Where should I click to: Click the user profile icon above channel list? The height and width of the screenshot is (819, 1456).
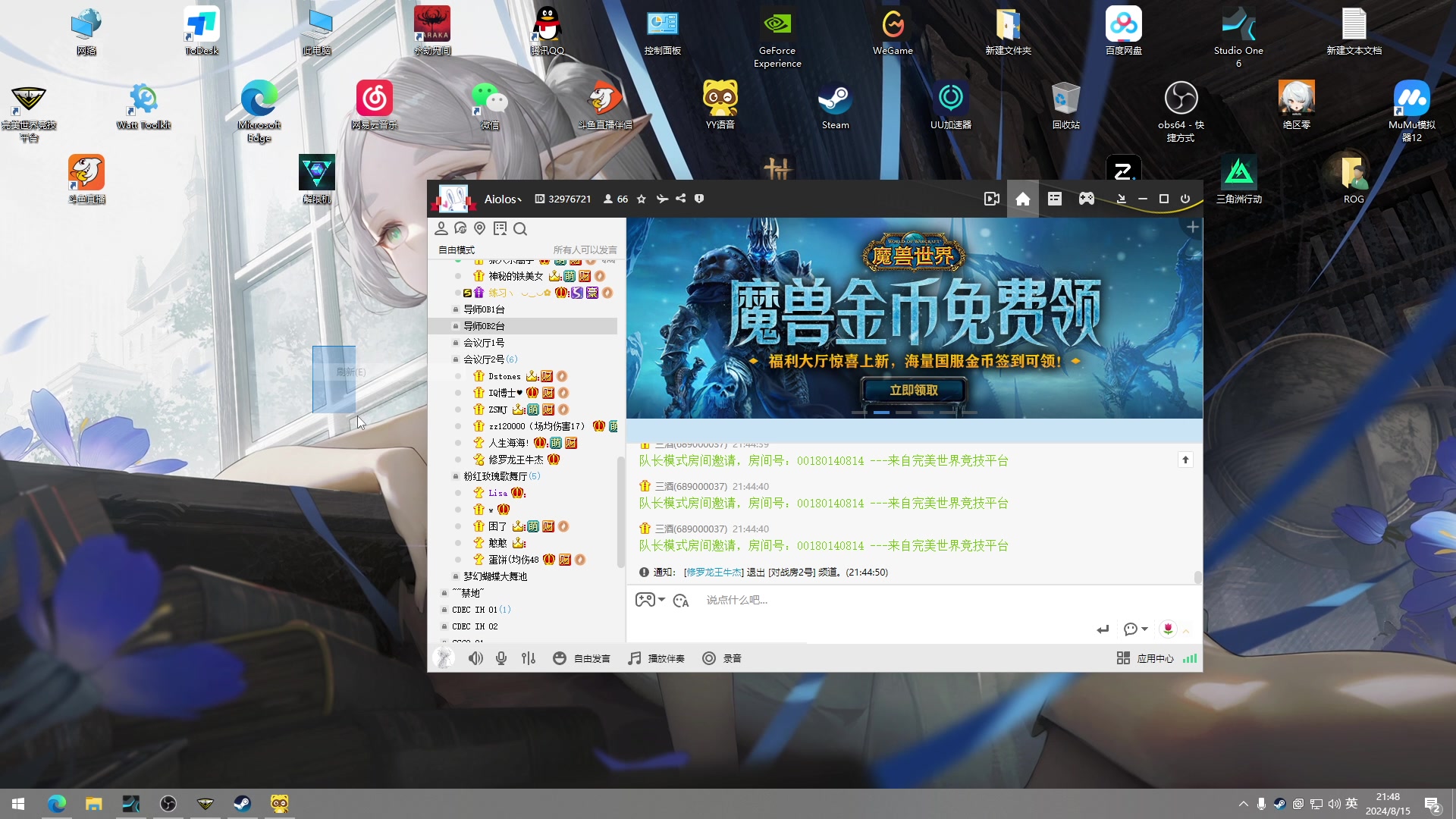point(441,228)
